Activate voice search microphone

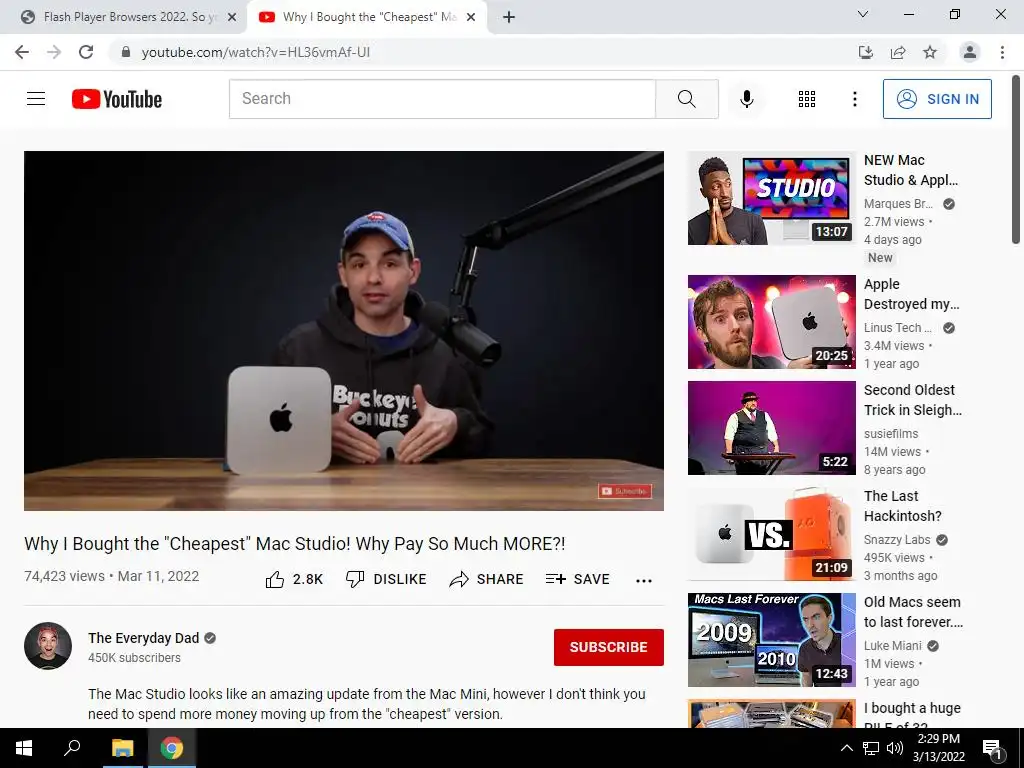(746, 99)
